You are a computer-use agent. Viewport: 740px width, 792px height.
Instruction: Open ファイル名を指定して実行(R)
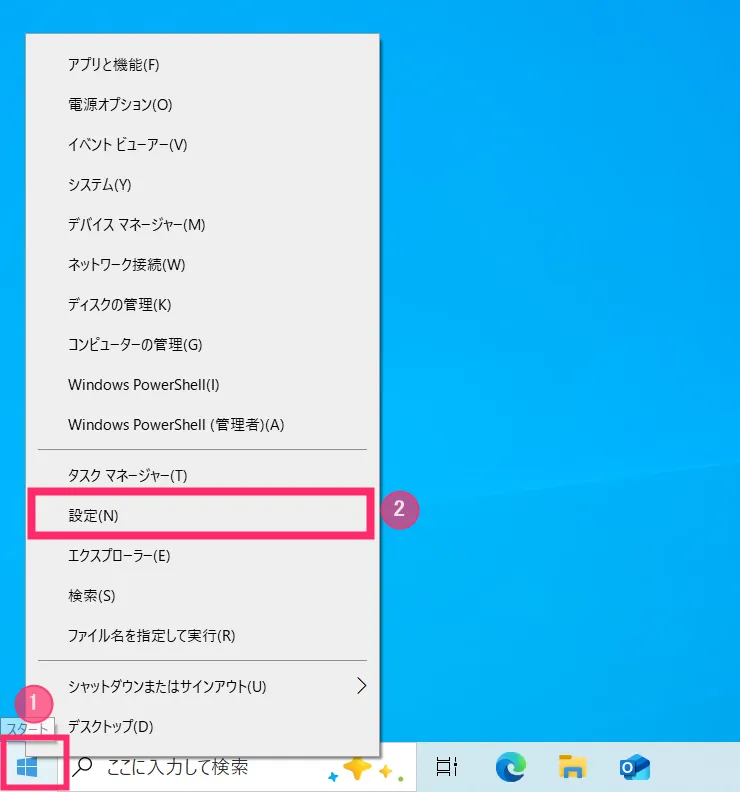pos(202,635)
